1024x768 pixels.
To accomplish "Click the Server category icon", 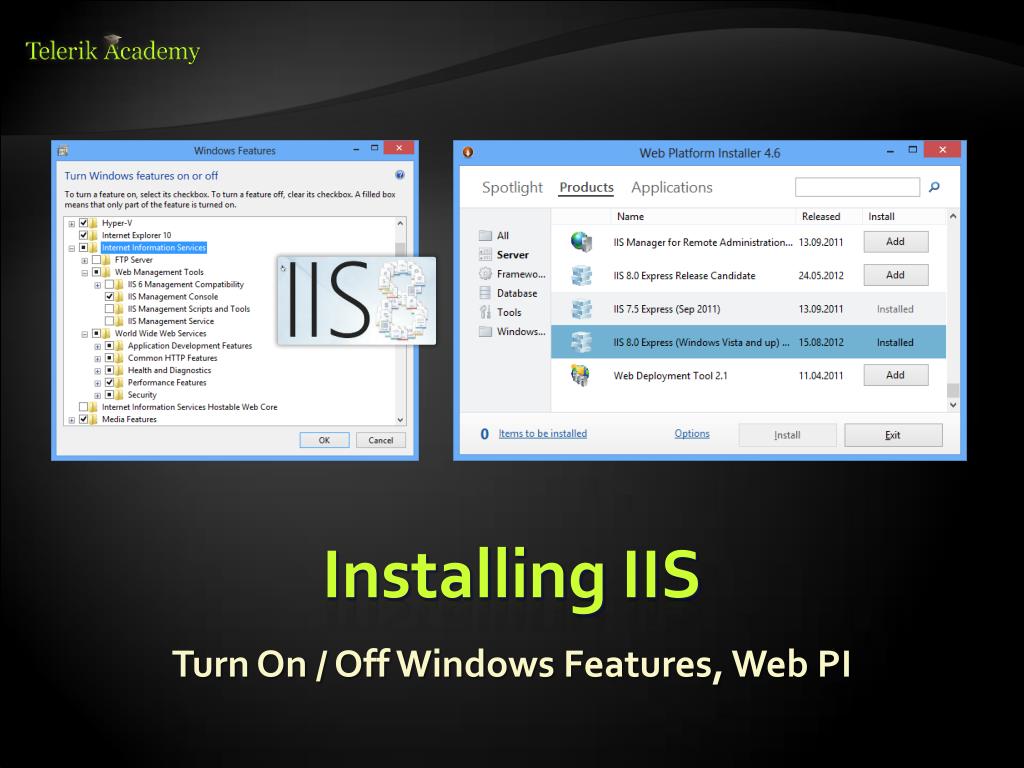I will point(485,255).
